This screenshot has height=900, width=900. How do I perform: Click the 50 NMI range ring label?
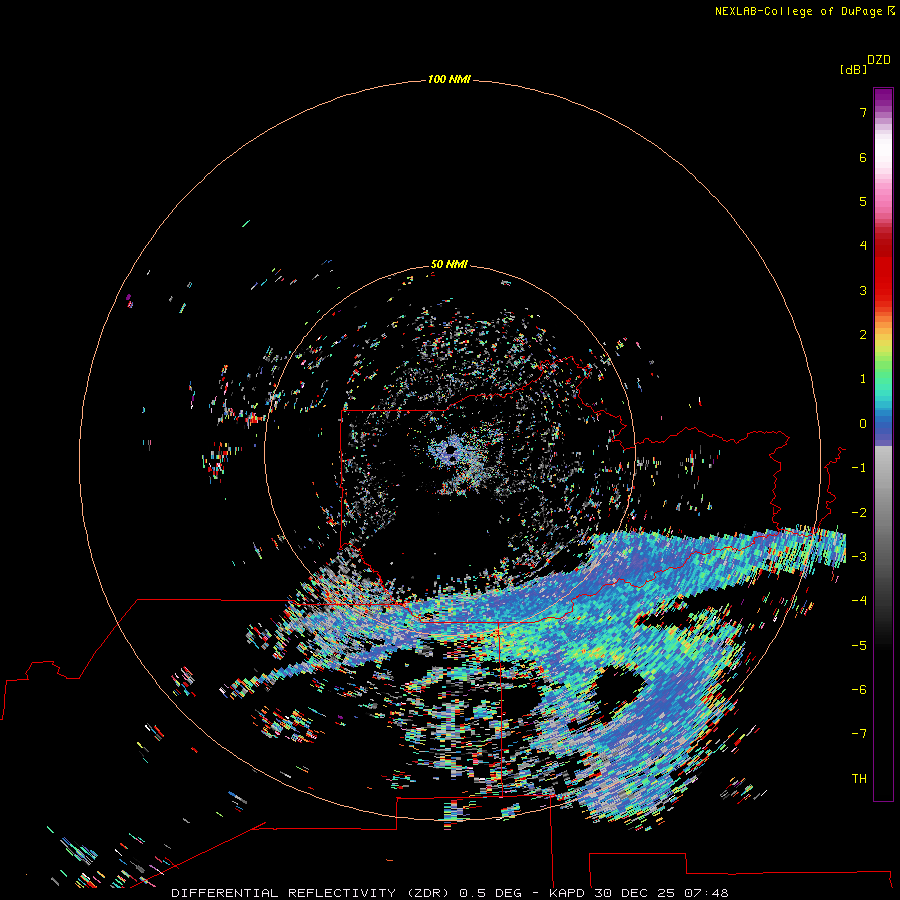449,264
